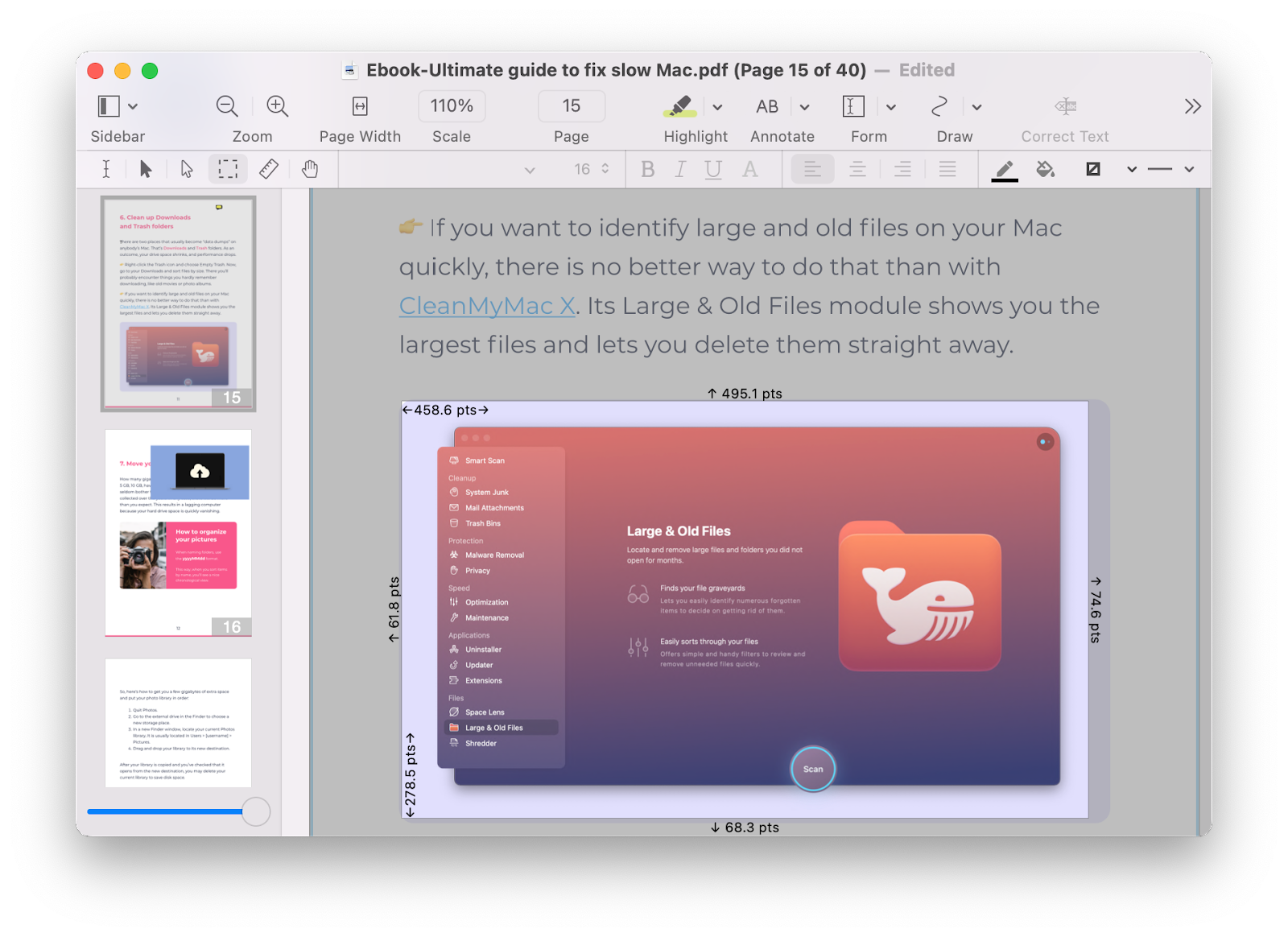
Task: Select the outlined arrow pointer tool
Action: pos(187,169)
